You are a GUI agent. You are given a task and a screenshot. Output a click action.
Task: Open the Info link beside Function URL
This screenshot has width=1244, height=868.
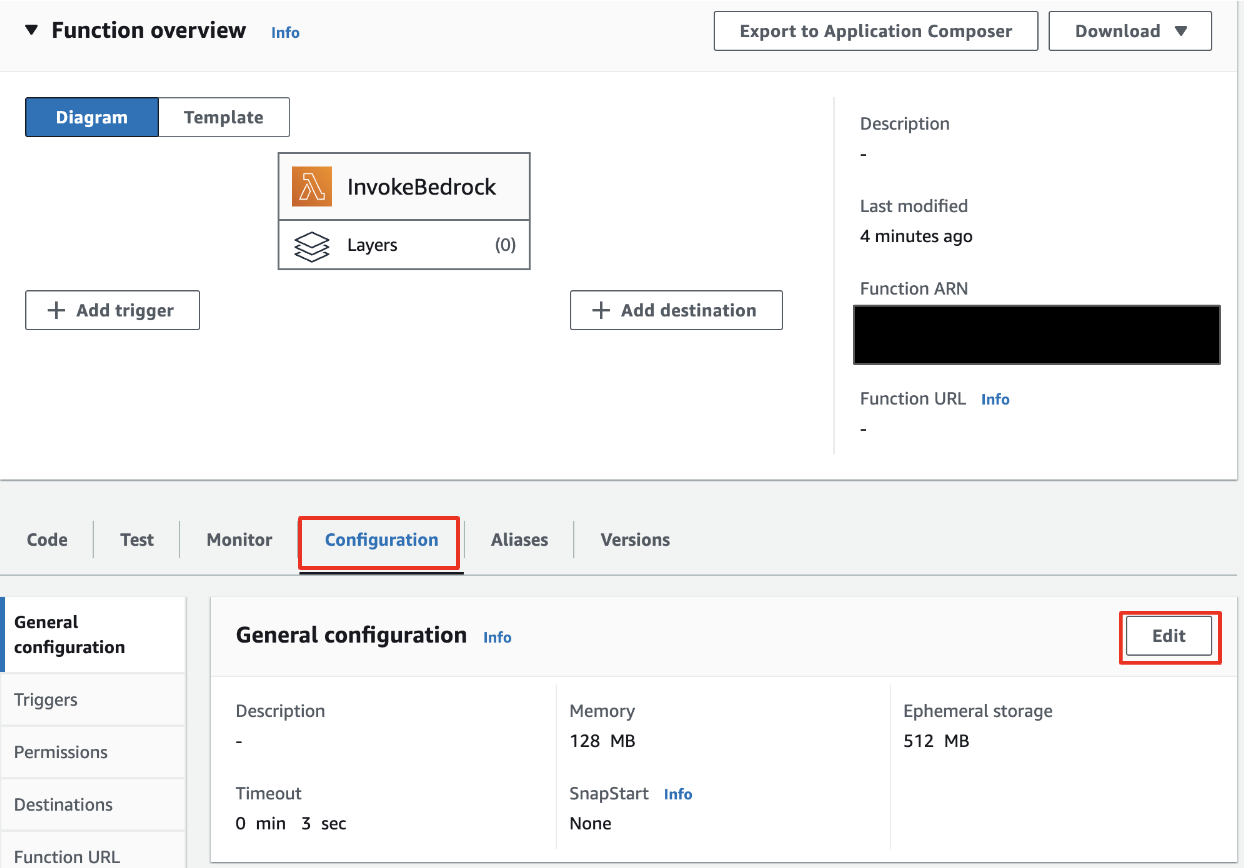click(995, 399)
